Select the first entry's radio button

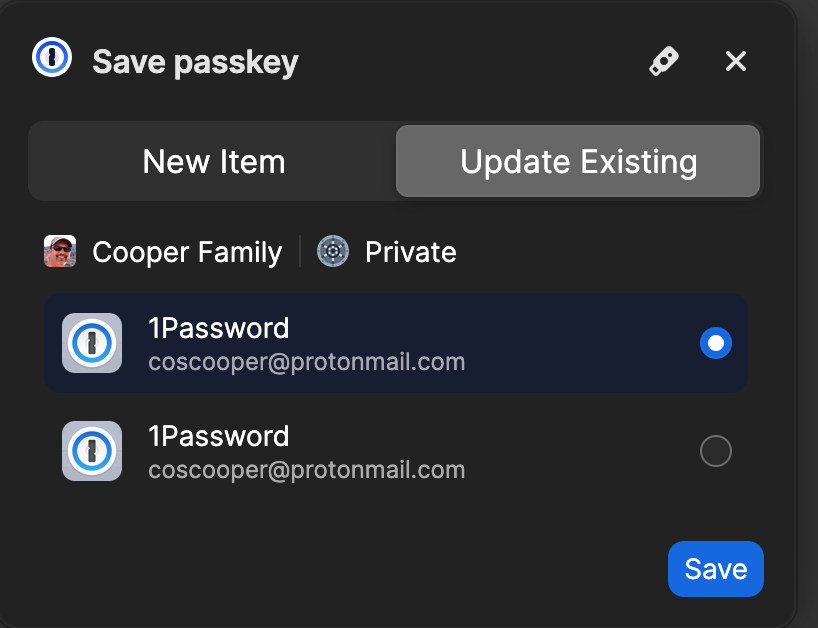pos(716,343)
